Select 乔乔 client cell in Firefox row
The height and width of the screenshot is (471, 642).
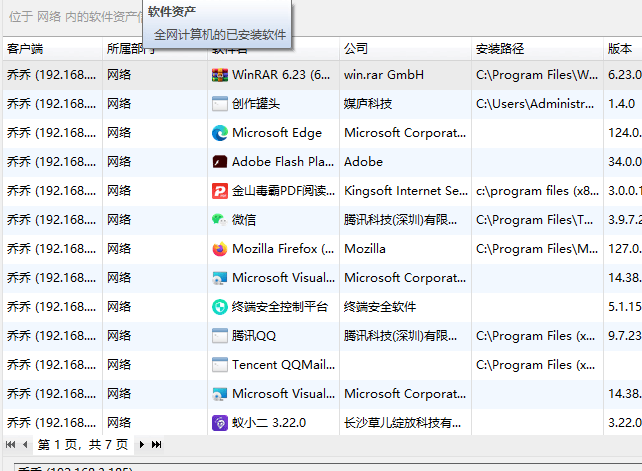[52, 249]
